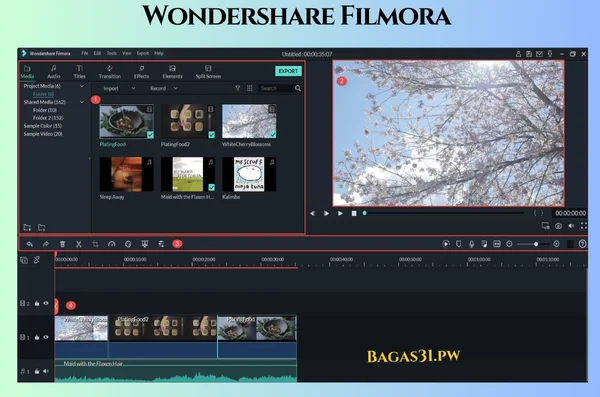Click the Render preview icon
This screenshot has width=600, height=397.
[x=446, y=244]
